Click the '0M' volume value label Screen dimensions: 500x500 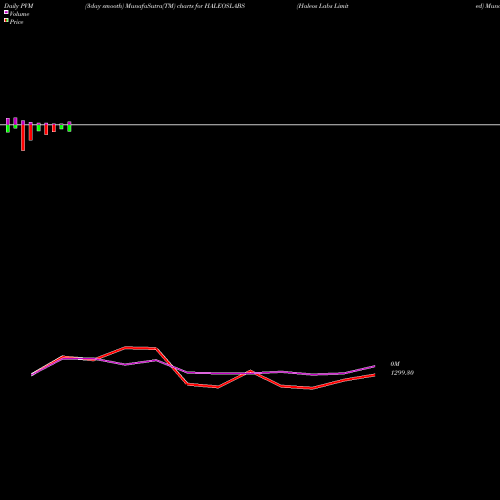click(395, 364)
